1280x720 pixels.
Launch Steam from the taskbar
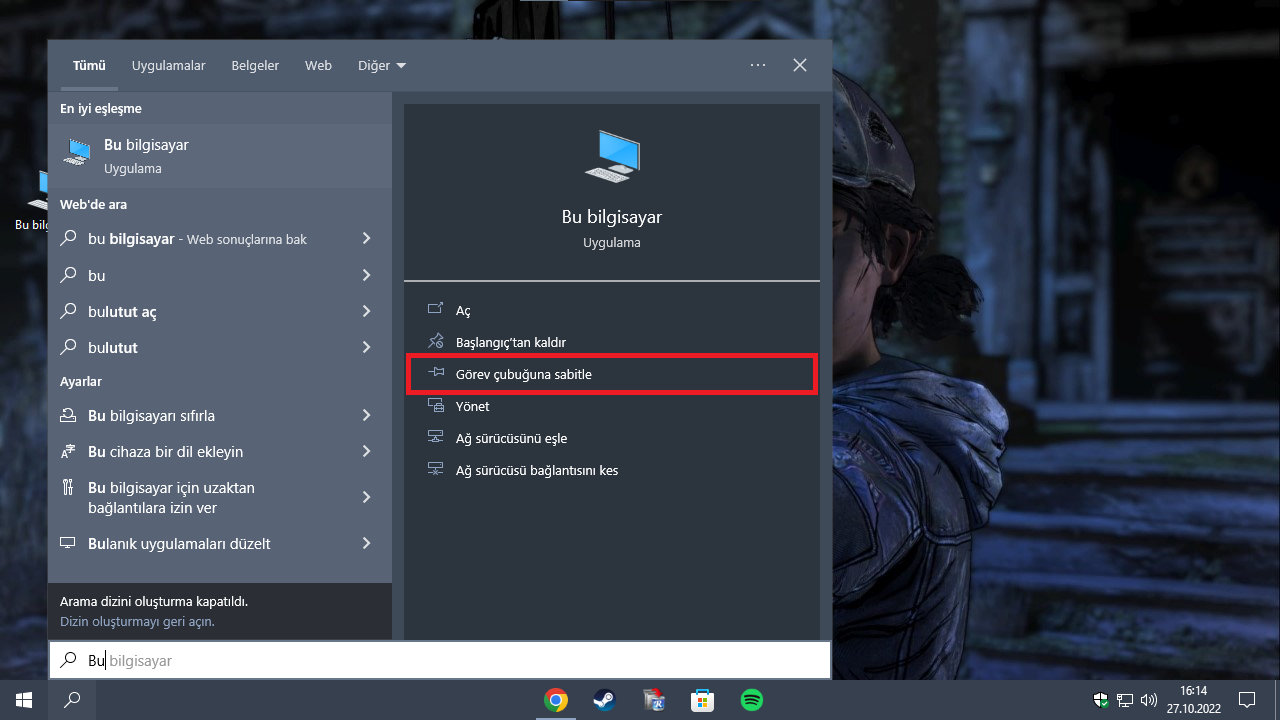605,700
